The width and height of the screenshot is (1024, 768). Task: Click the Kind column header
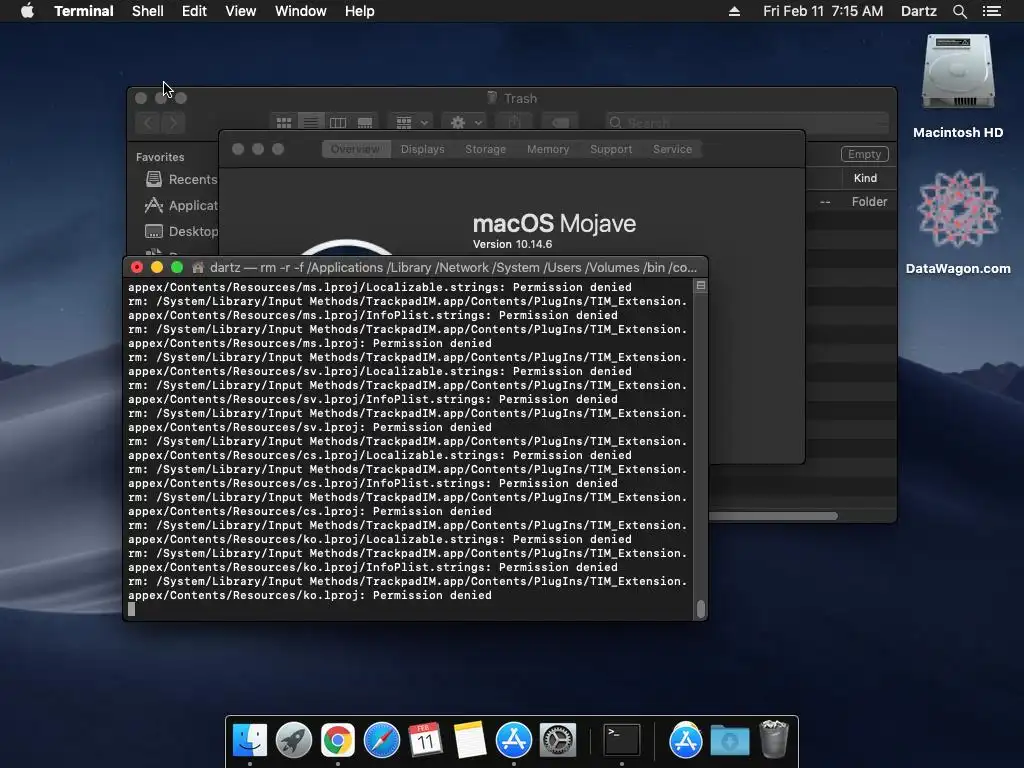click(865, 178)
